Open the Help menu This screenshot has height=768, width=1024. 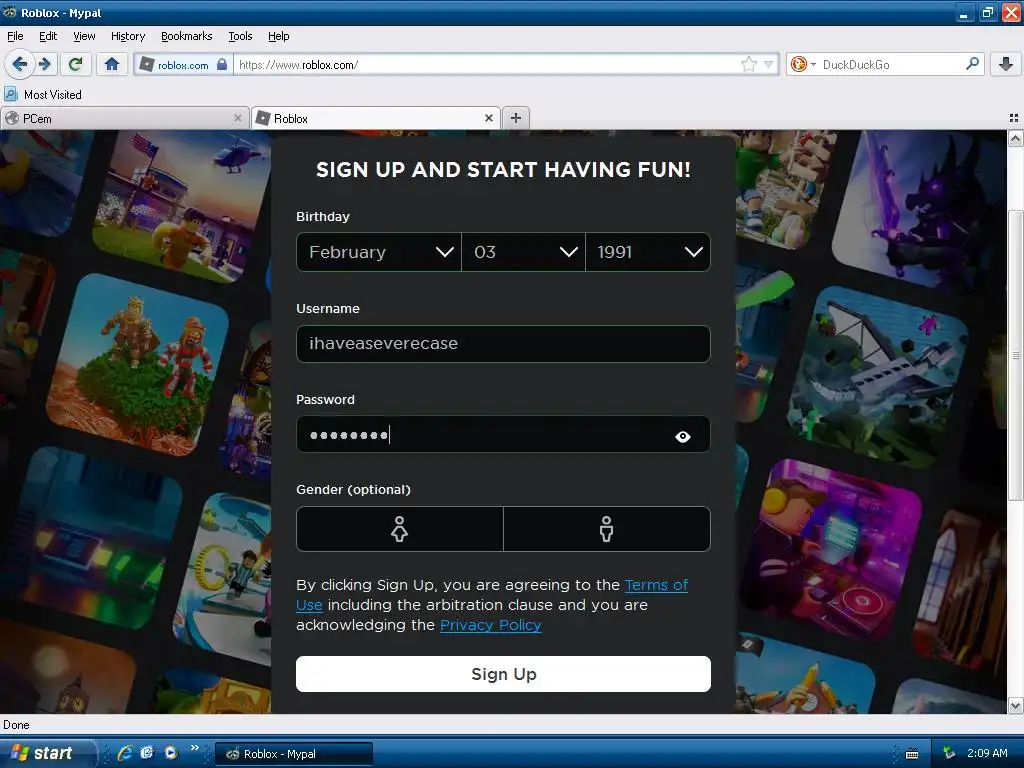(x=279, y=36)
